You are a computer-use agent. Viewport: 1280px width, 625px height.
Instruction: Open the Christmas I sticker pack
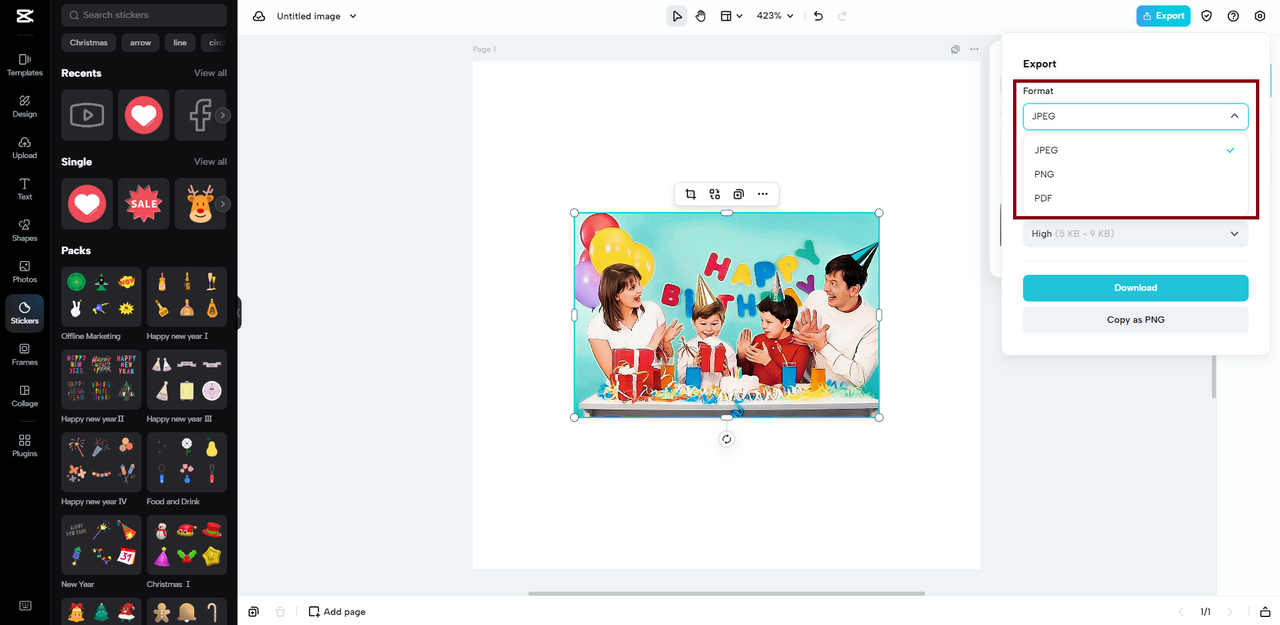[187, 543]
